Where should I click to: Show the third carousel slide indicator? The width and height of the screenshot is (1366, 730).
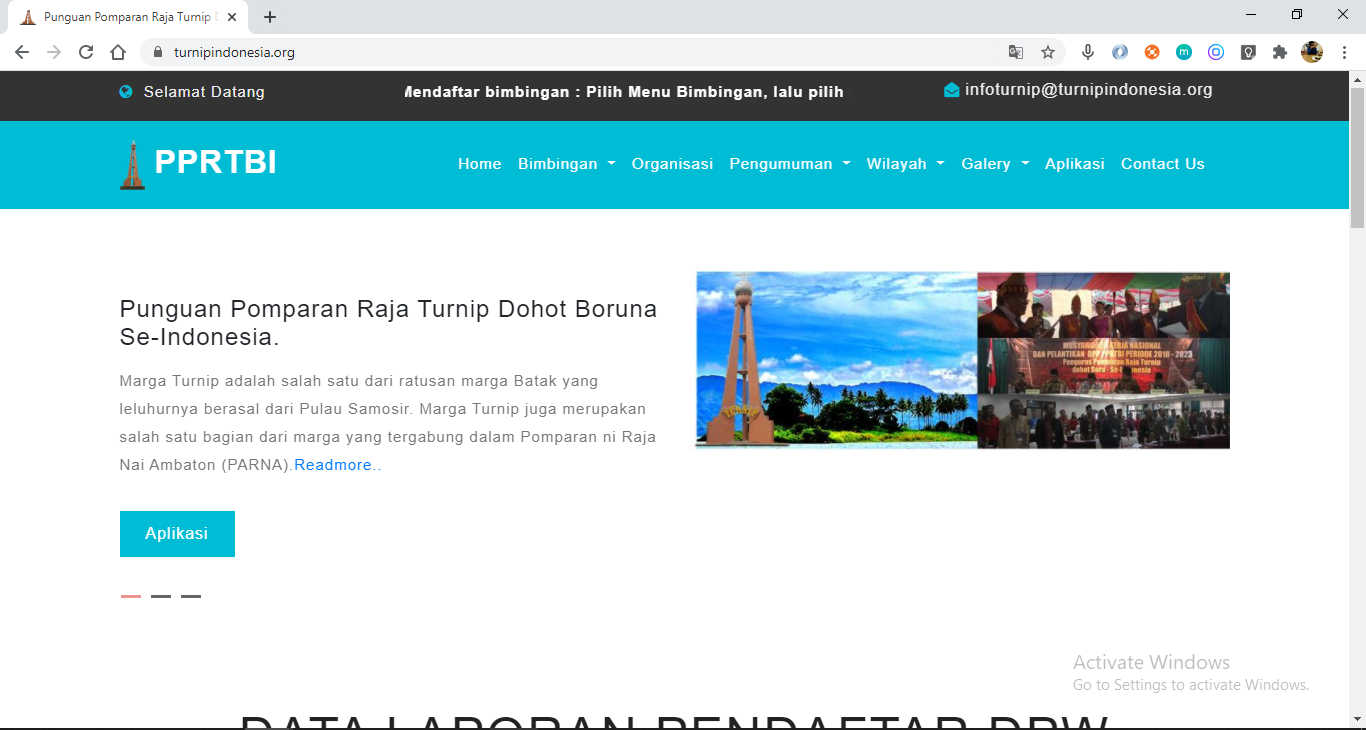pyautogui.click(x=191, y=596)
